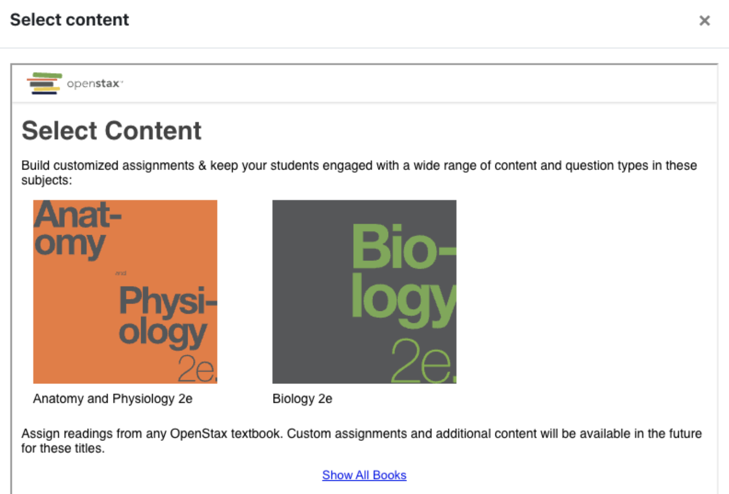Click the small "and" on Anatomy cover
The height and width of the screenshot is (494, 729).
pyautogui.click(x=121, y=272)
